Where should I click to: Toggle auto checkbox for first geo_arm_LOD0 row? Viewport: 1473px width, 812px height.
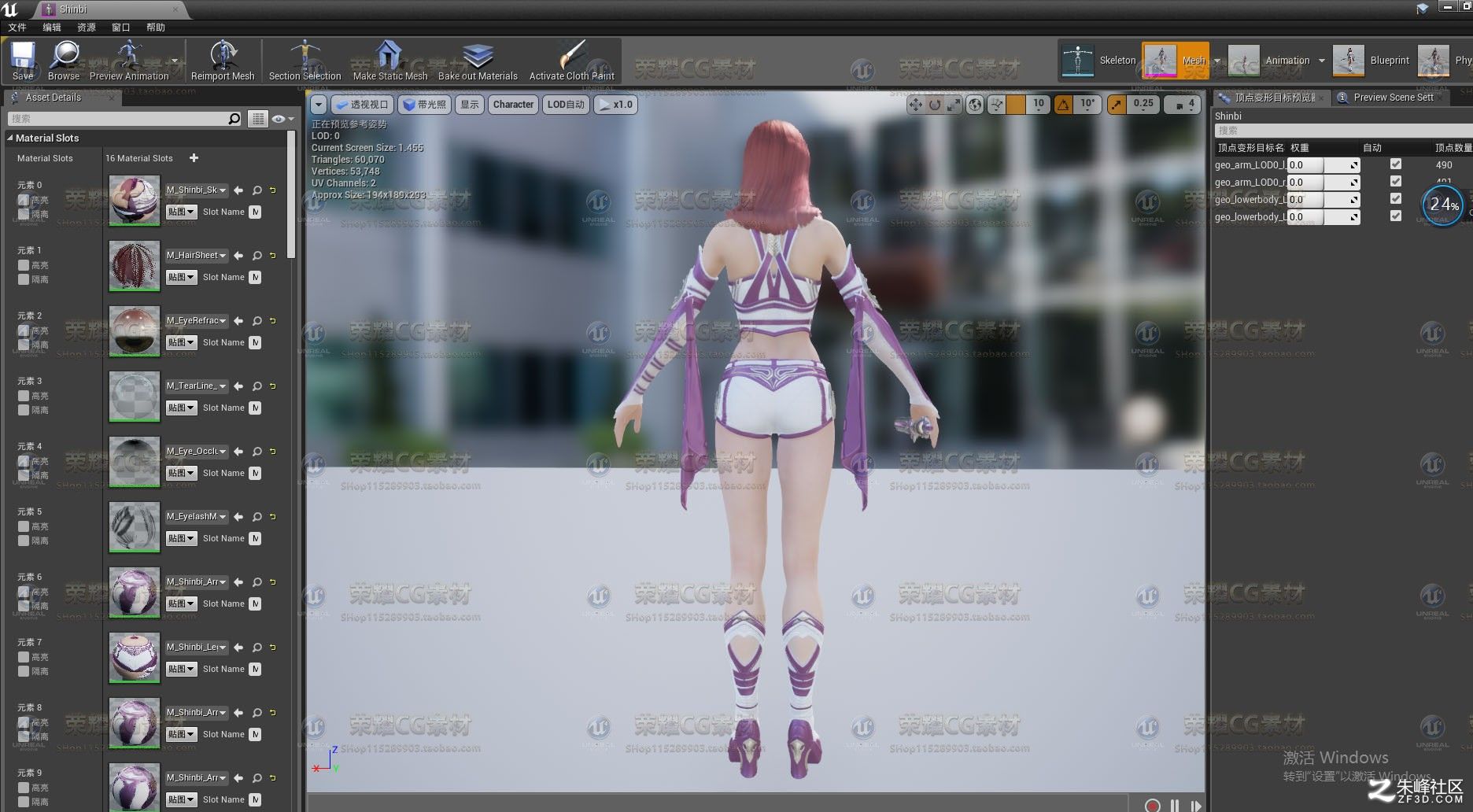coord(1396,164)
